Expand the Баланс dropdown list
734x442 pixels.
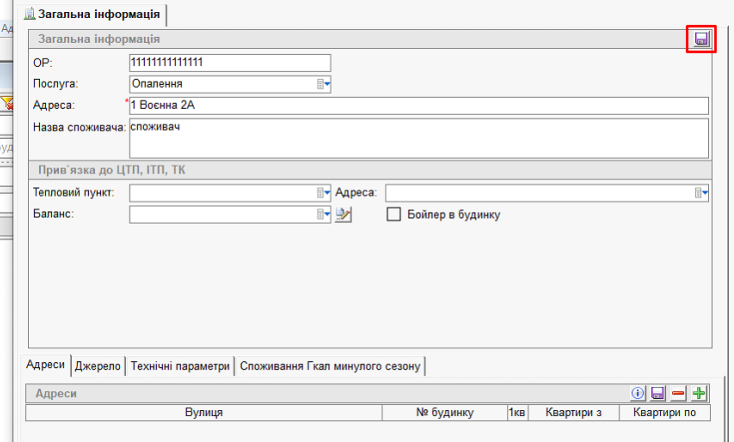[x=324, y=214]
